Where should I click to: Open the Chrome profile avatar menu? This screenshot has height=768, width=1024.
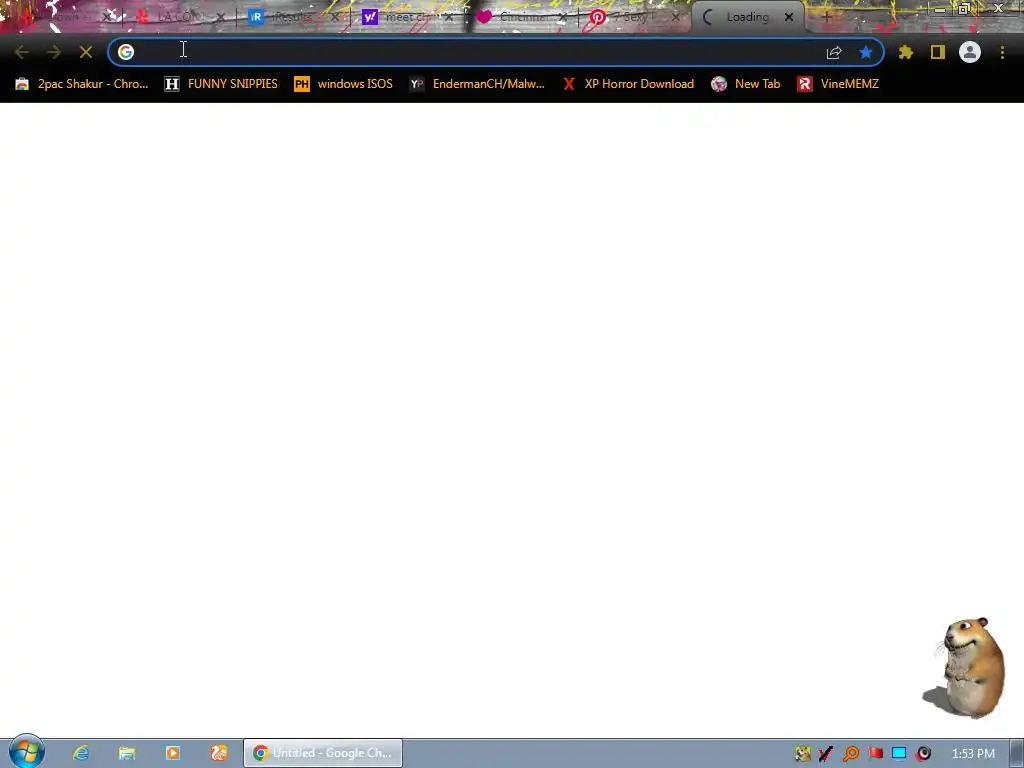pos(970,52)
